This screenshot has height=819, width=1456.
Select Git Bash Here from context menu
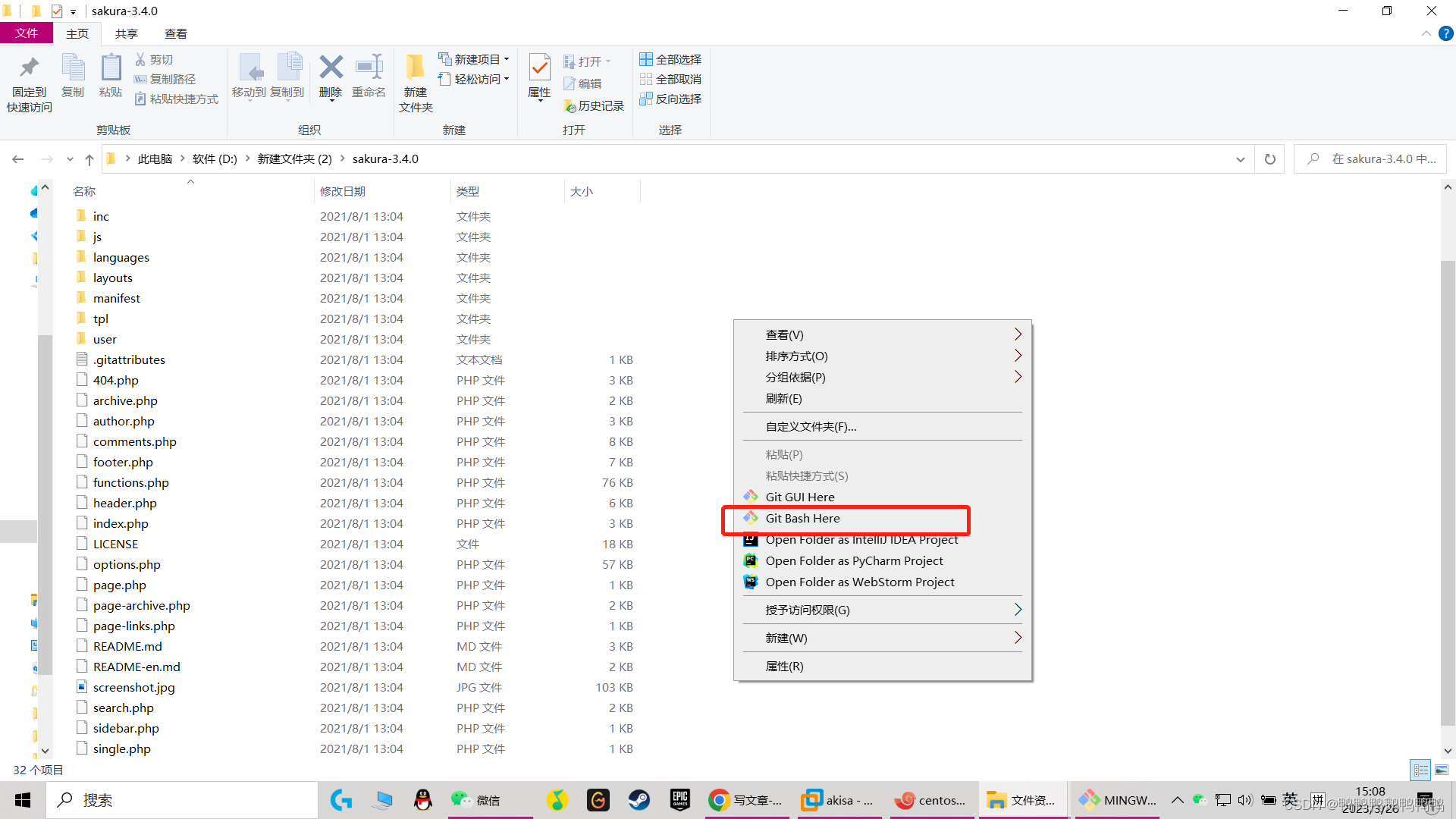tap(803, 519)
